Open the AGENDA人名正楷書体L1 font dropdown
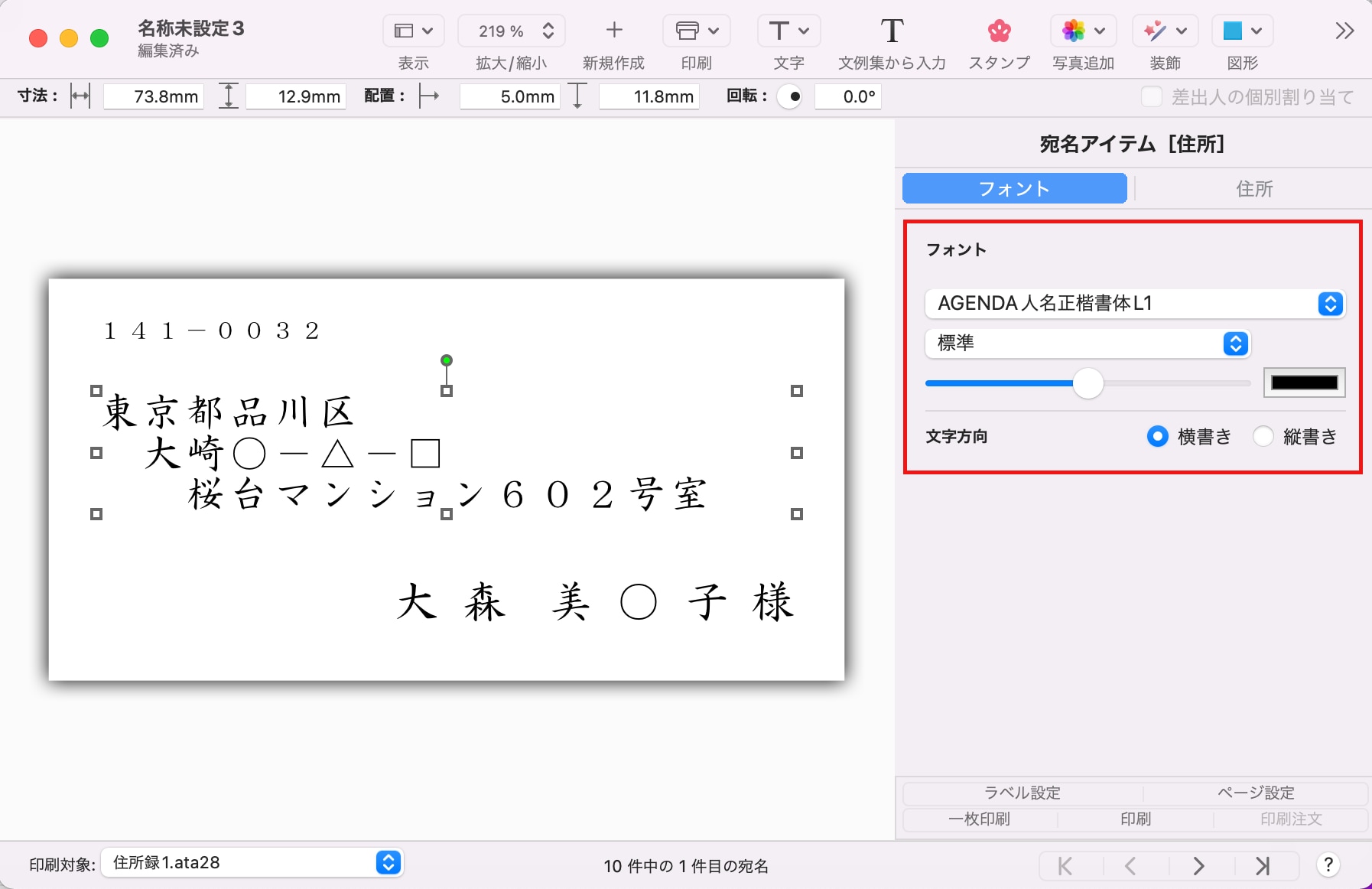Viewport: 1372px width, 889px height. [x=1134, y=304]
